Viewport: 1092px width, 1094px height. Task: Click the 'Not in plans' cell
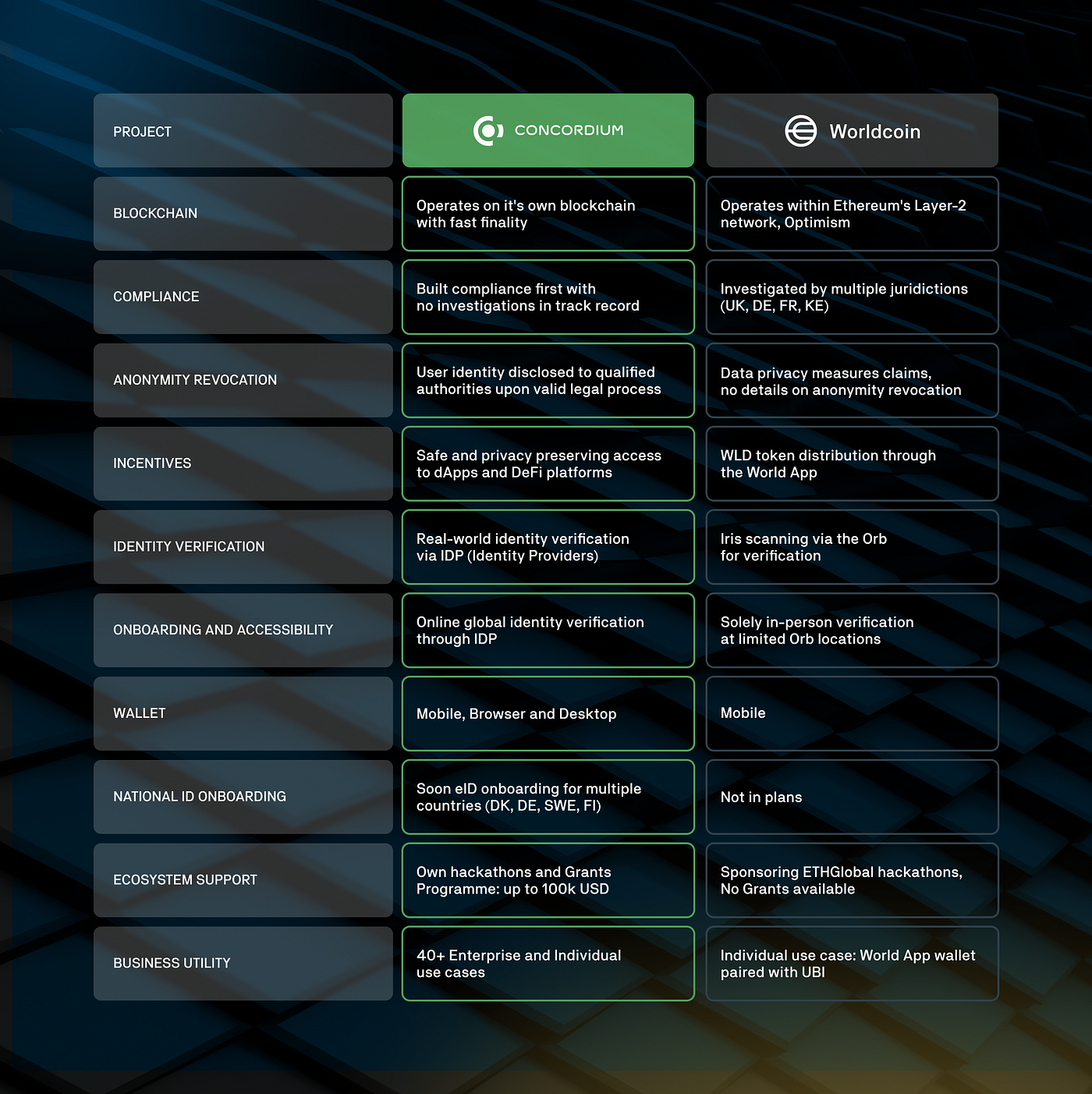pos(852,797)
